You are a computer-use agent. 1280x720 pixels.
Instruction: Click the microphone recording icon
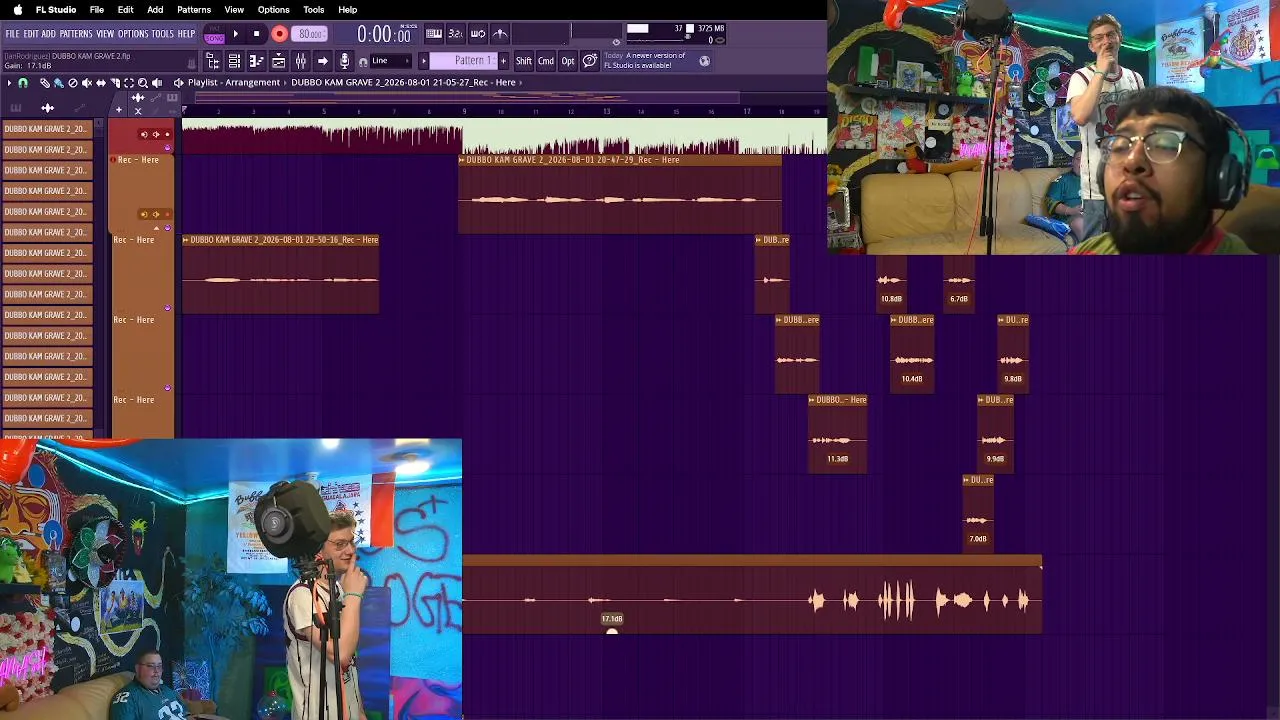[344, 61]
